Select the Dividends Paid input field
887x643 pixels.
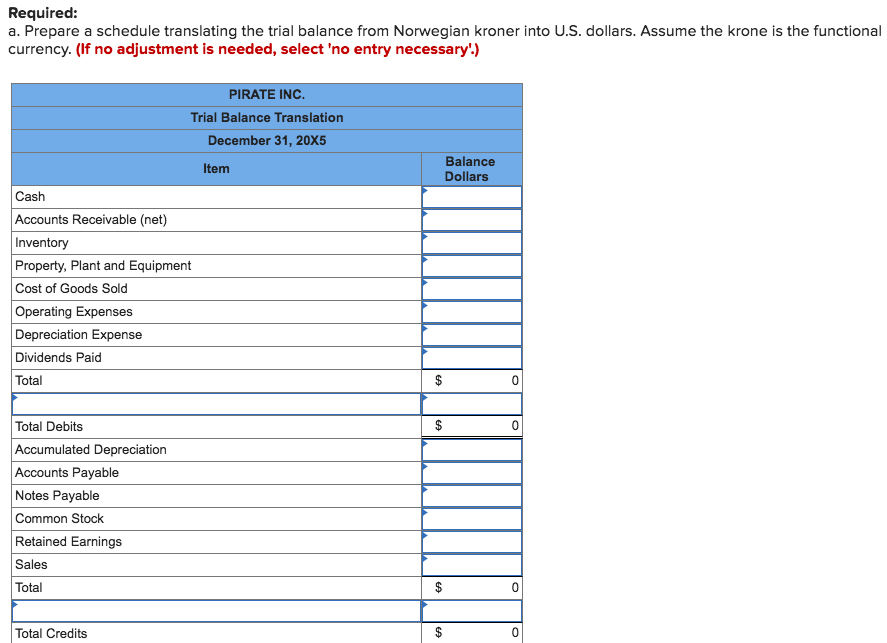(x=471, y=357)
